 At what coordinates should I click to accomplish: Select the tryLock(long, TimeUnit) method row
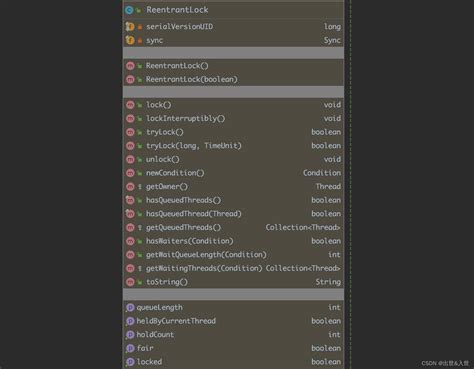coord(233,146)
